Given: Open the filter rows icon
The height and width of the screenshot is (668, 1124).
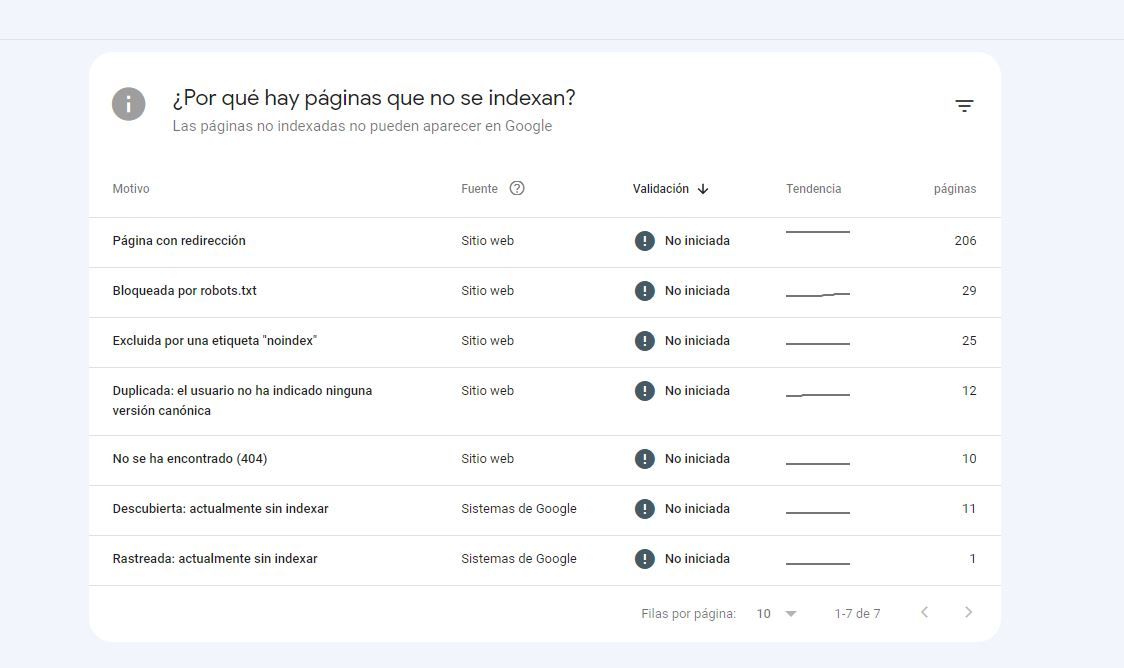Looking at the screenshot, I should pos(964,106).
